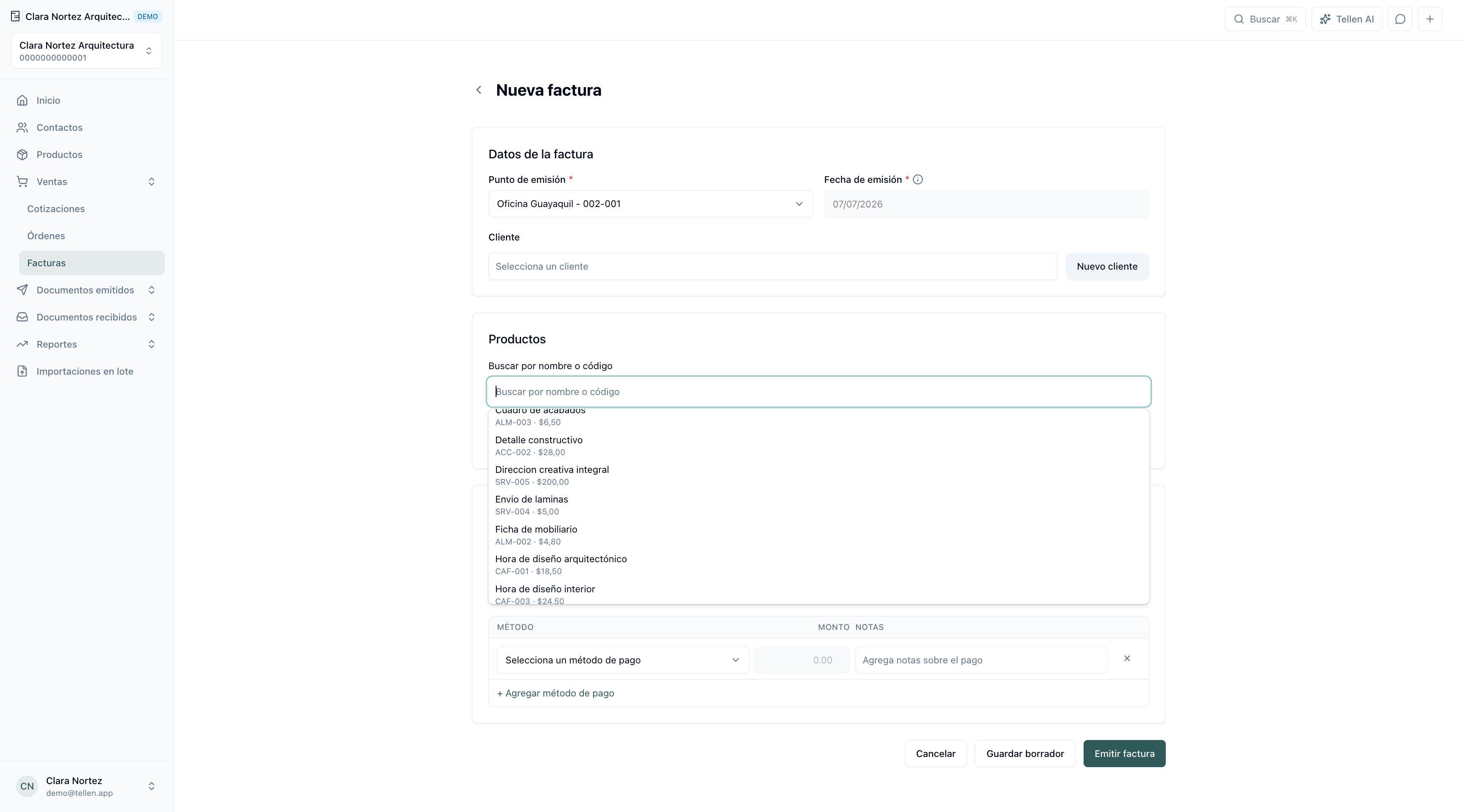Click the Documentos recibidos inbox icon
This screenshot has width=1464, height=812.
[22, 318]
